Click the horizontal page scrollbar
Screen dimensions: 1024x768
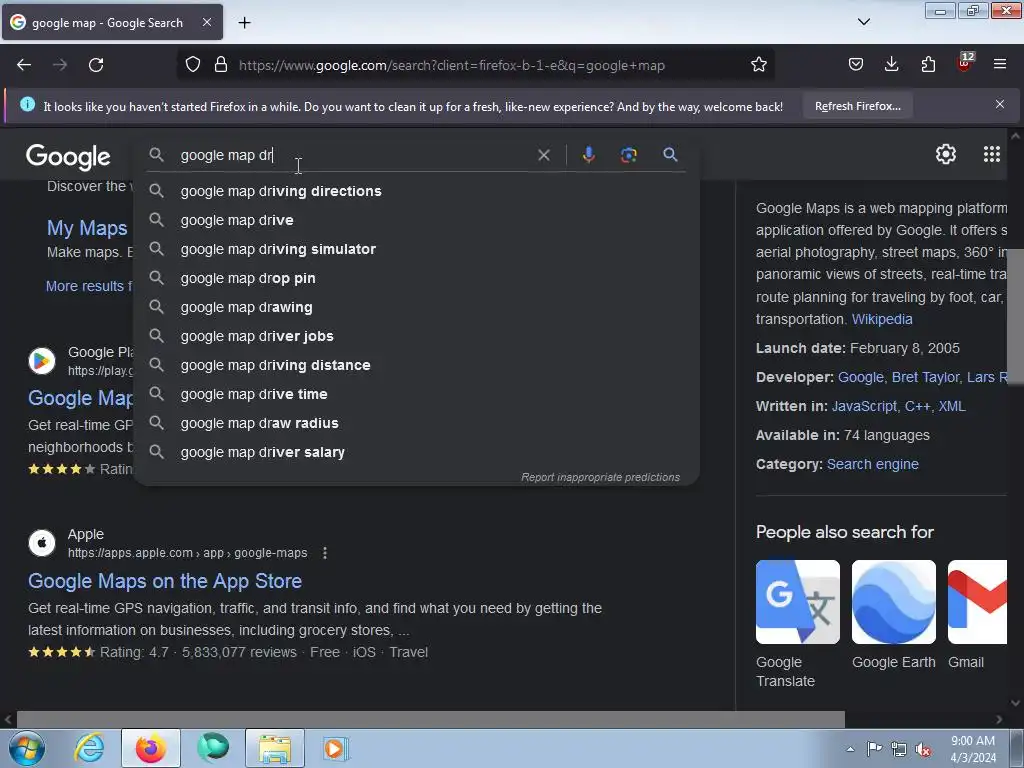pyautogui.click(x=430, y=719)
